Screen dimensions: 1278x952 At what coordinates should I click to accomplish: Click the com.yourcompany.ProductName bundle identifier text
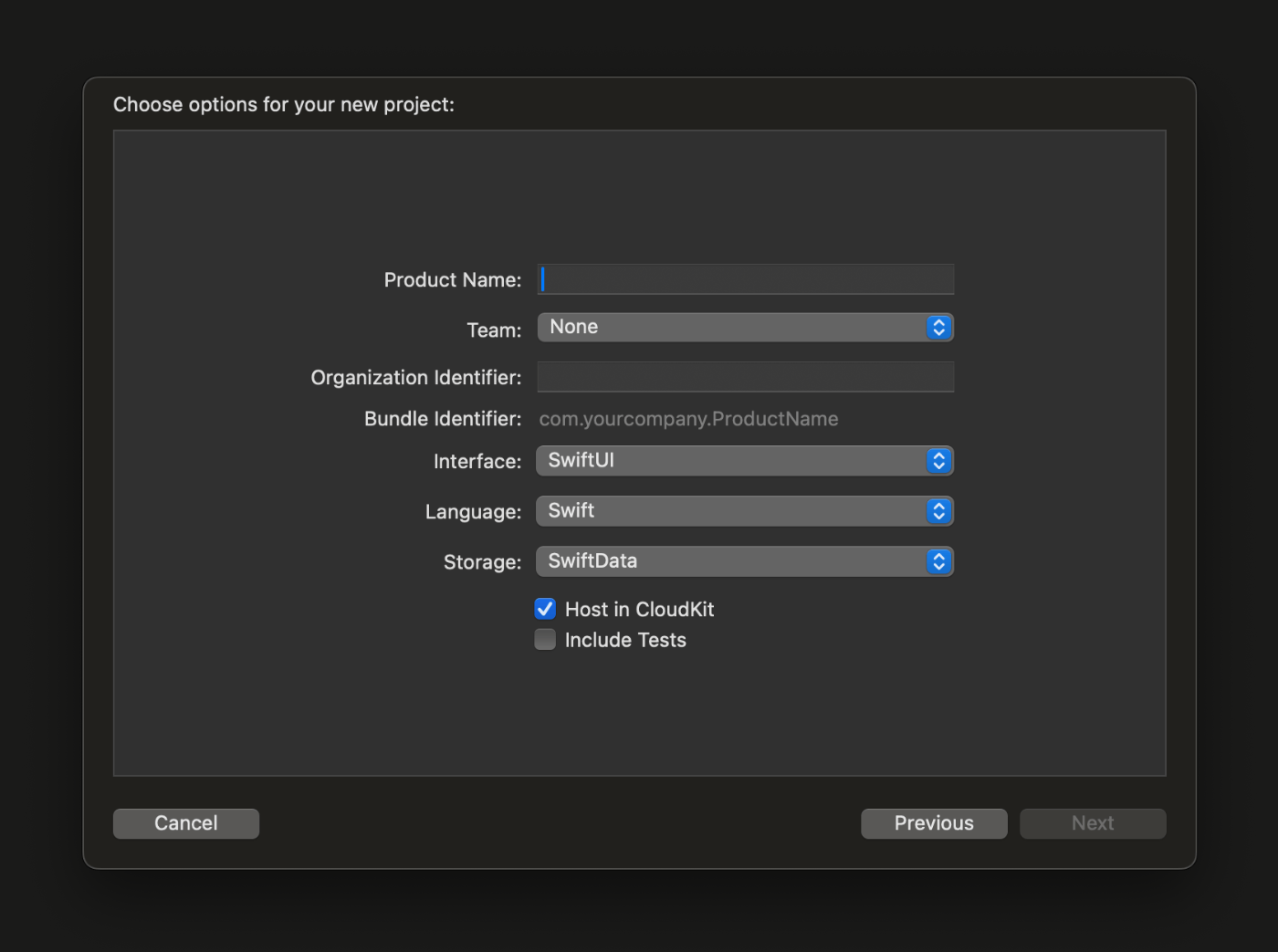pyautogui.click(x=688, y=419)
